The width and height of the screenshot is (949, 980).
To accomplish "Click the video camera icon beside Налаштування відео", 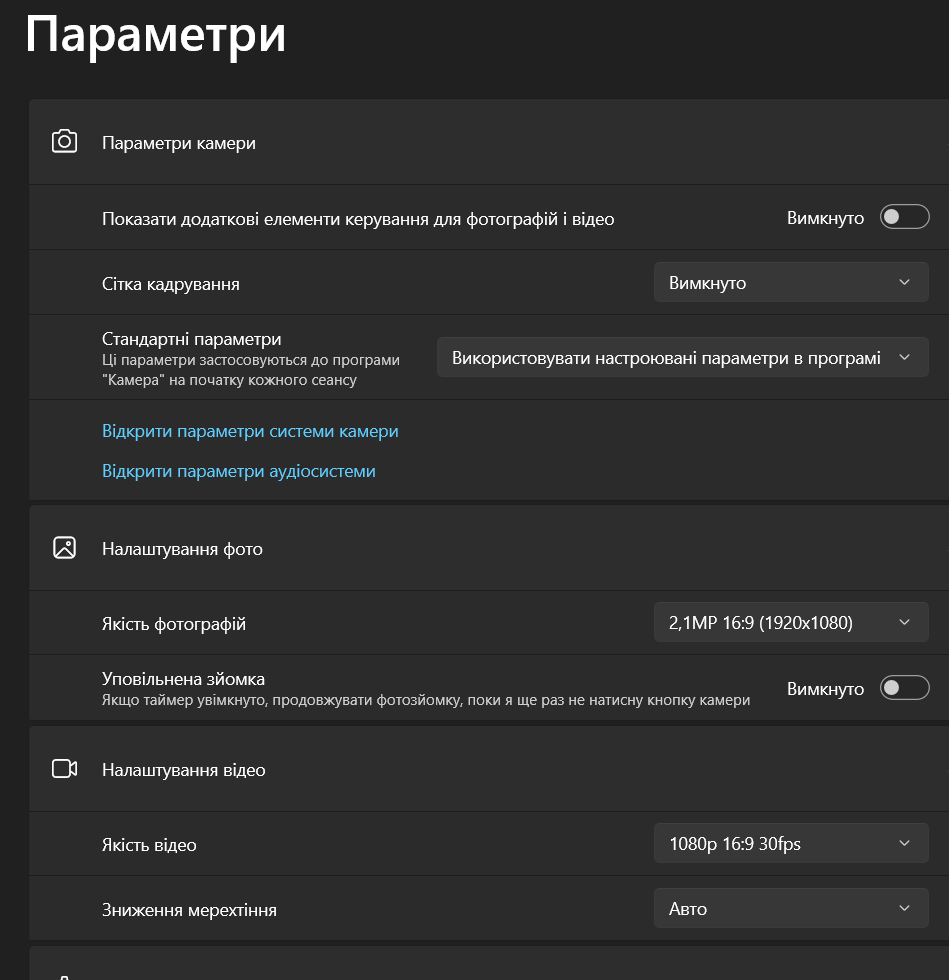I will pyautogui.click(x=64, y=769).
